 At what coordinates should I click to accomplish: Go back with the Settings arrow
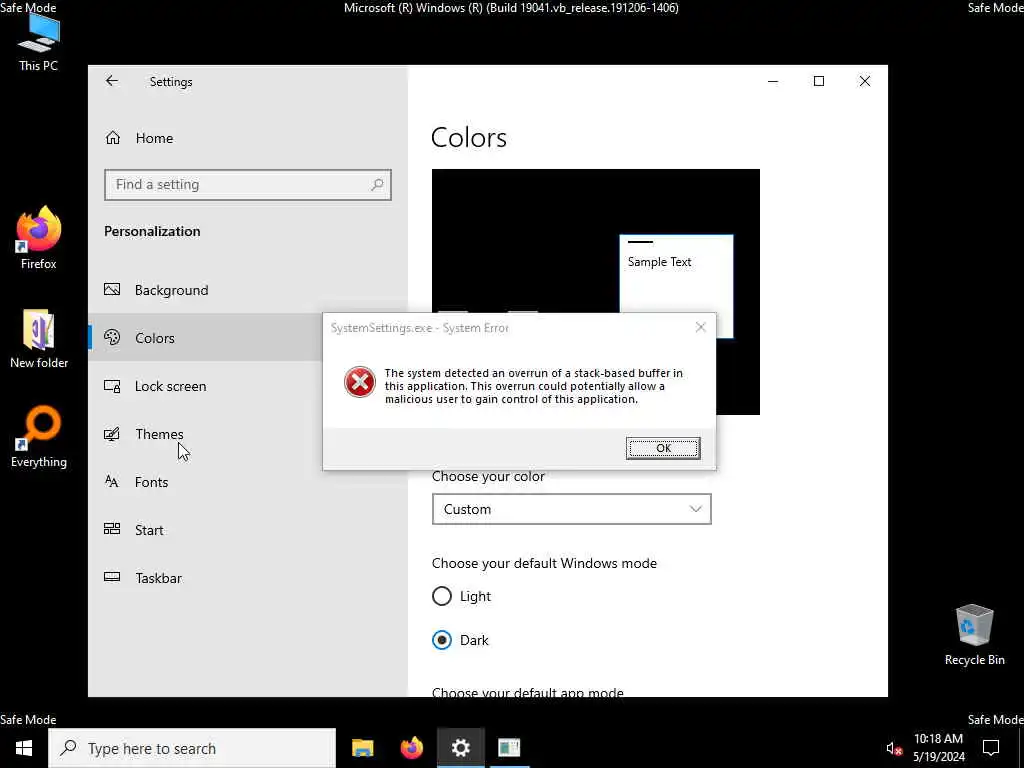112,81
